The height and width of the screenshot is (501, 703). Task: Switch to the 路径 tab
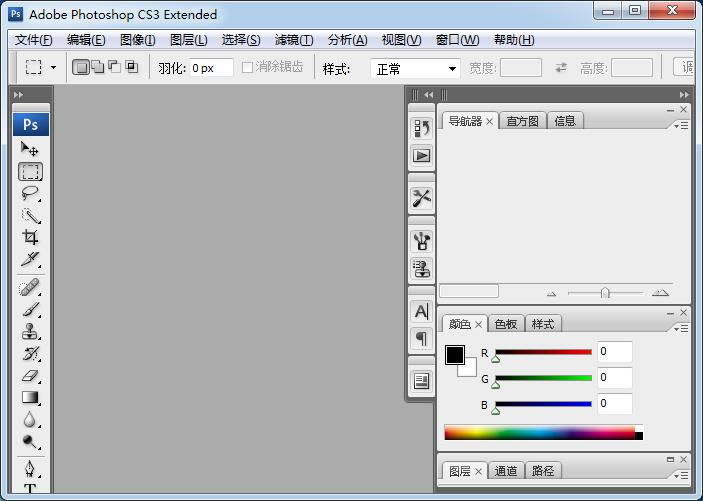[542, 471]
